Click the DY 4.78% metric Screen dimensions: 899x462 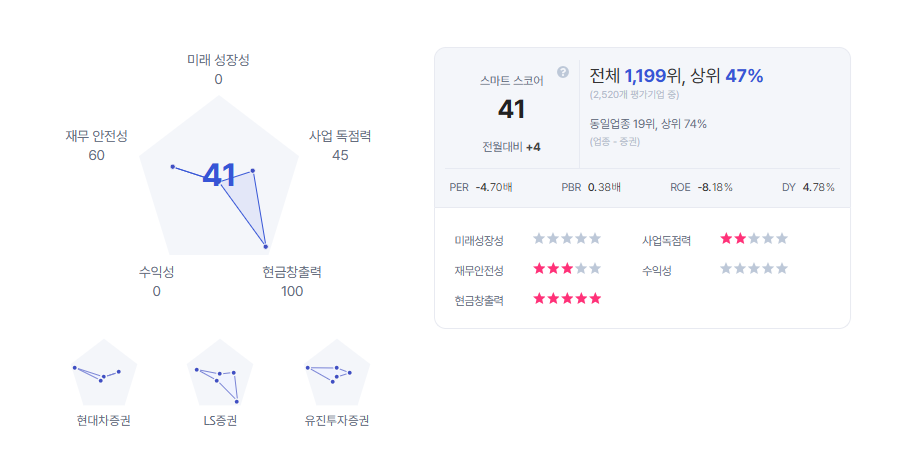coord(808,187)
